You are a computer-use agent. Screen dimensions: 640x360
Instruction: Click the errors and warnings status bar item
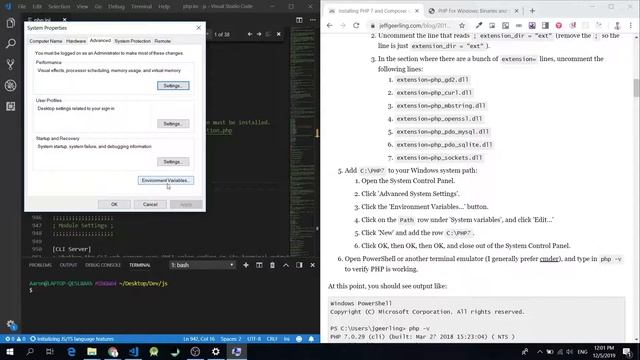tap(15, 339)
